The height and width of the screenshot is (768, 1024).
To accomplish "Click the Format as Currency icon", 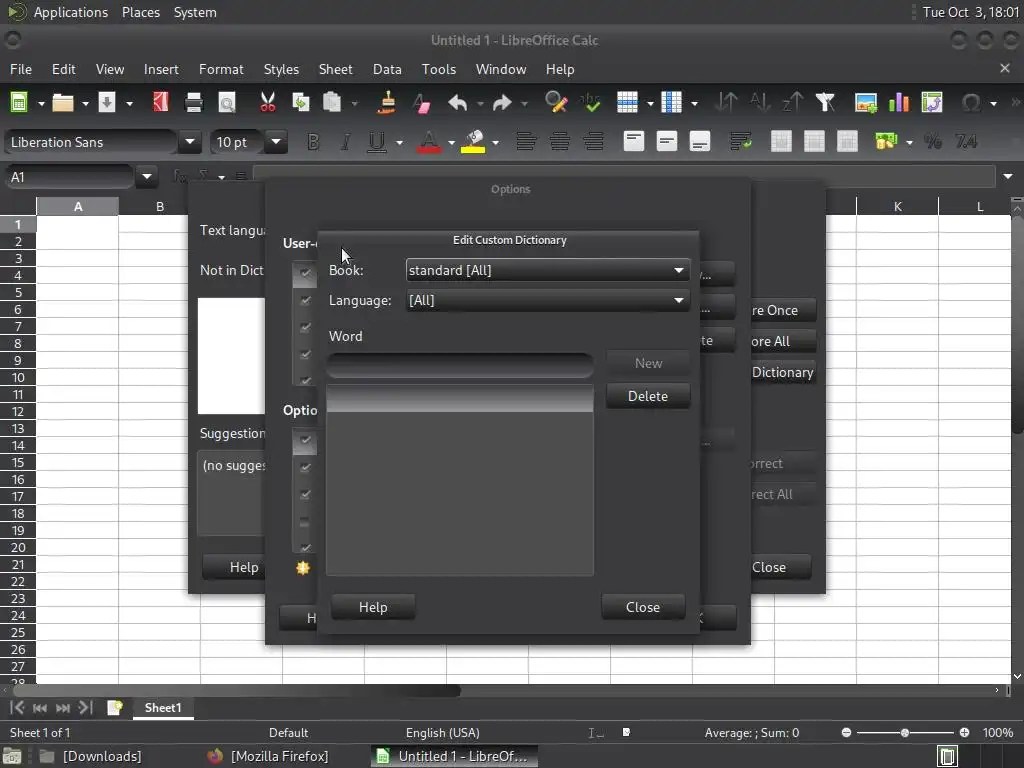I will (886, 142).
